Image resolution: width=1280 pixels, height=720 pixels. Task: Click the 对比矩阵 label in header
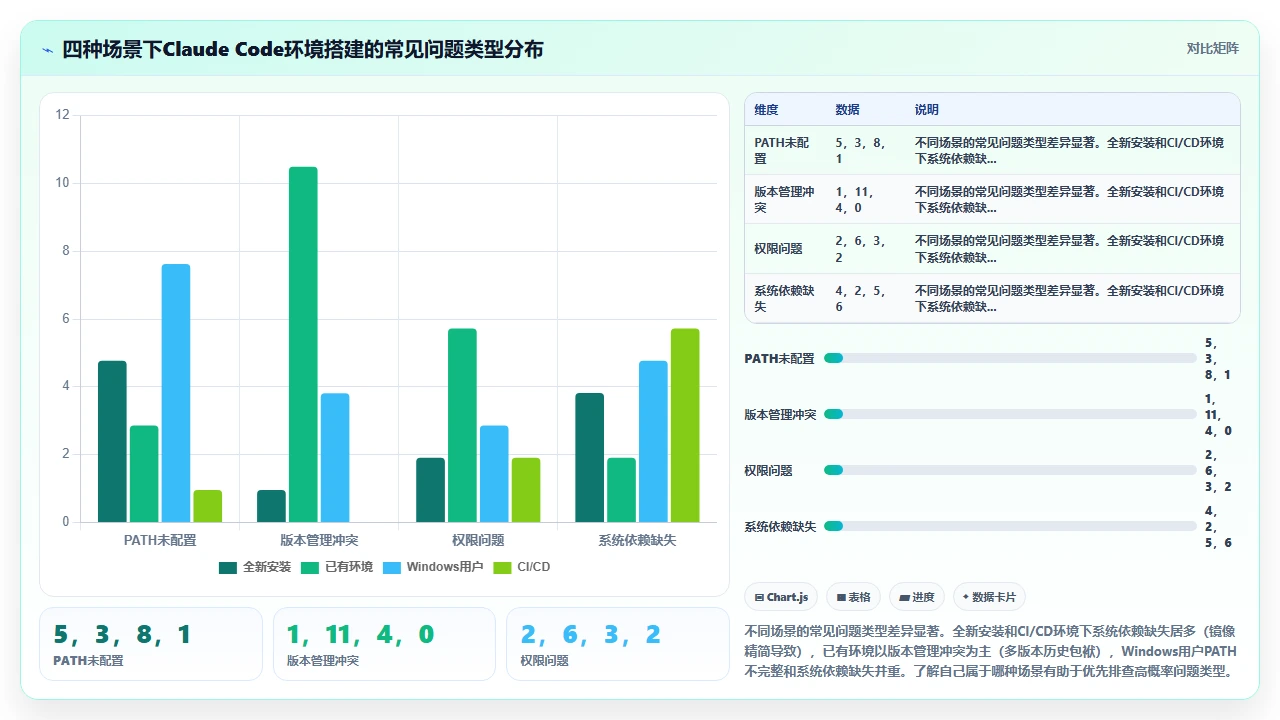[x=1212, y=48]
